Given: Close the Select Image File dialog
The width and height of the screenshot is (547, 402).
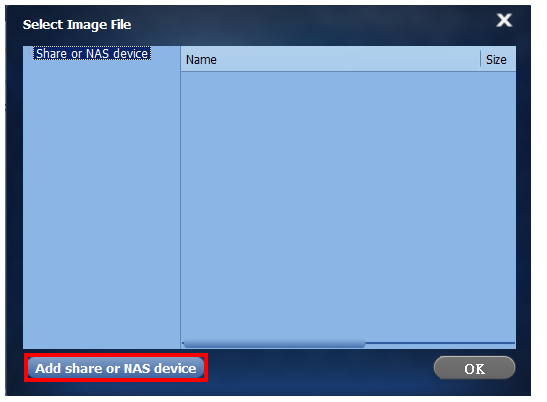Looking at the screenshot, I should pos(504,20).
